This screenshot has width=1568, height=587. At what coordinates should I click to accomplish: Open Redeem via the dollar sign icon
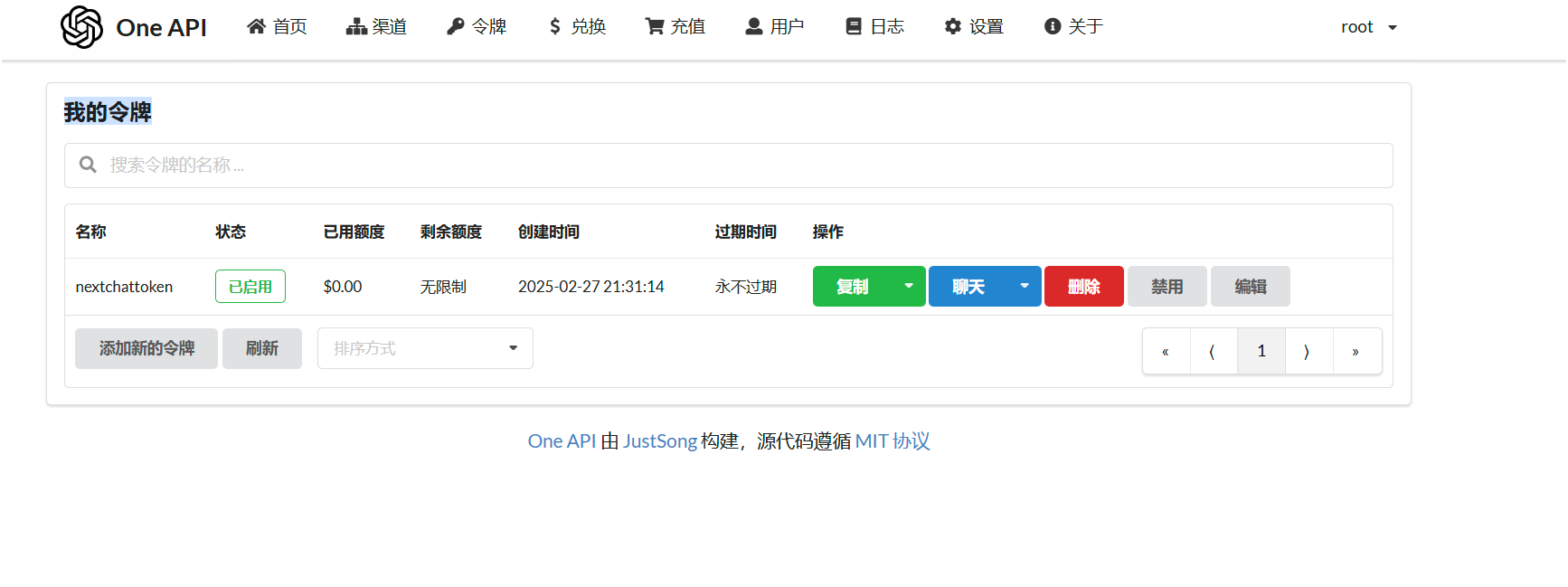(x=555, y=27)
